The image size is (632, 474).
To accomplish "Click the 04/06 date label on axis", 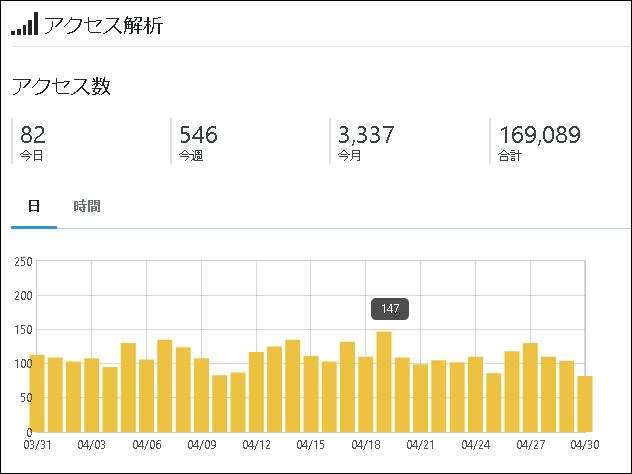I will [x=147, y=445].
